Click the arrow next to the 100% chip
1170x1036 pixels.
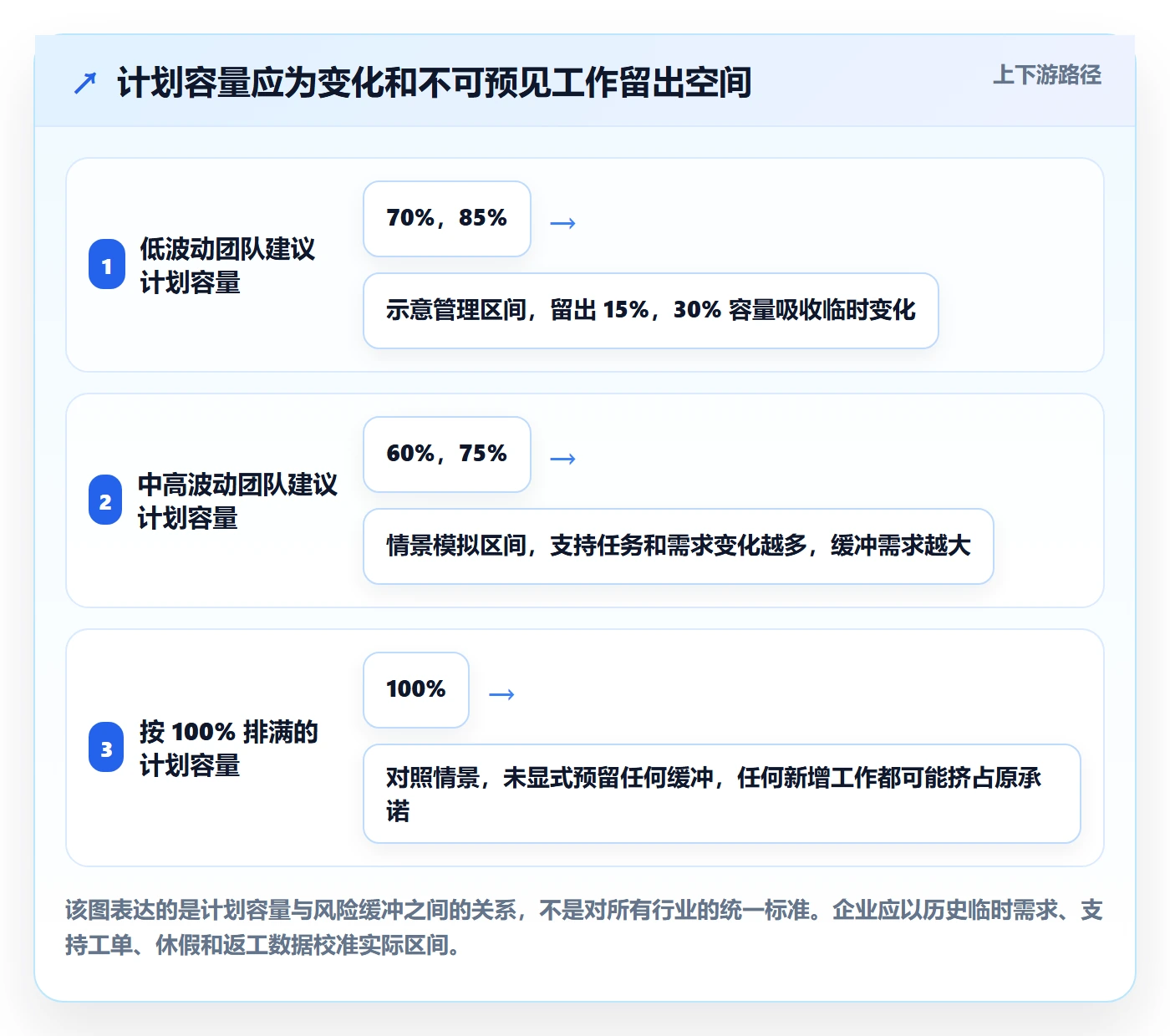501,694
